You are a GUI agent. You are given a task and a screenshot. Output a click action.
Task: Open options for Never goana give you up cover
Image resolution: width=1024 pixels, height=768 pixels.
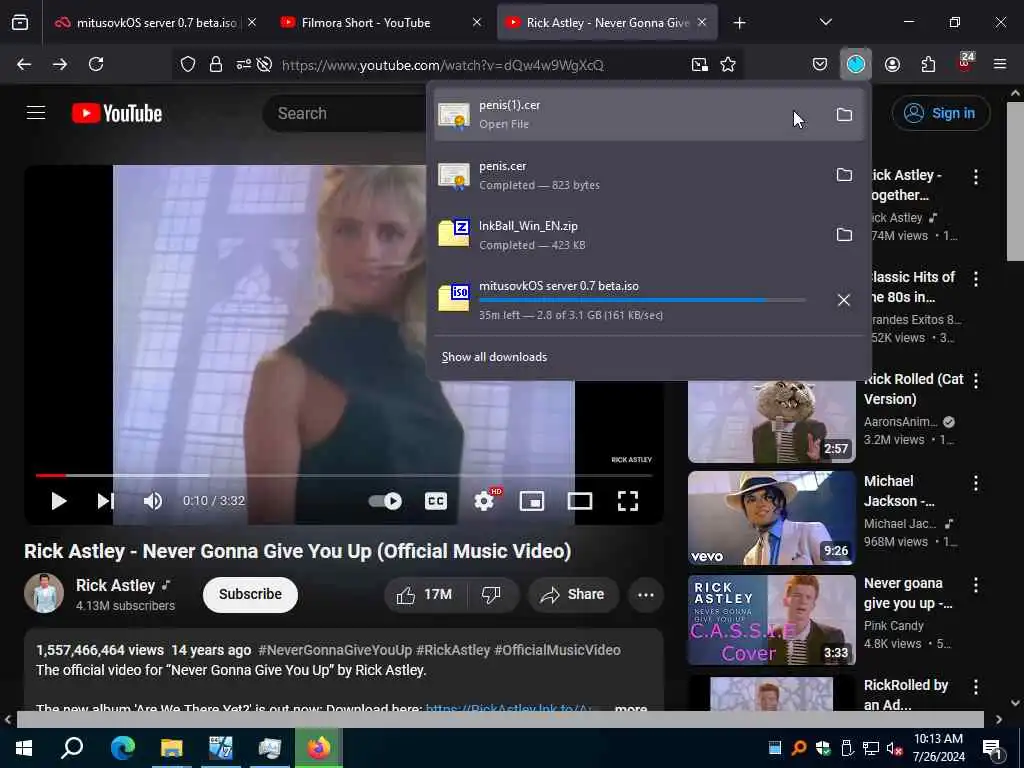[x=976, y=585]
